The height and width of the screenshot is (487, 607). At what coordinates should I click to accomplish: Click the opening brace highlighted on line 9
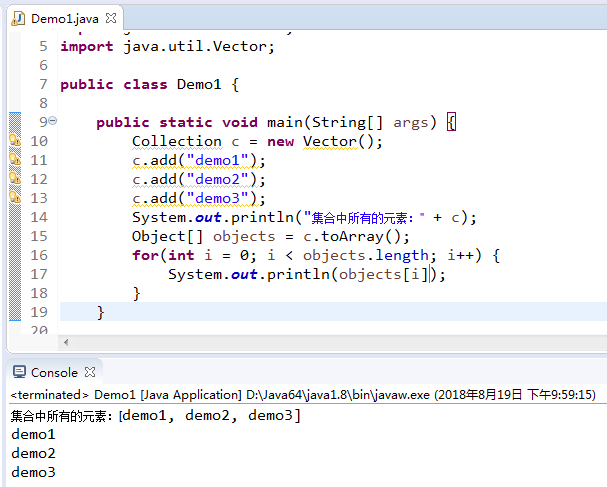[x=451, y=123]
